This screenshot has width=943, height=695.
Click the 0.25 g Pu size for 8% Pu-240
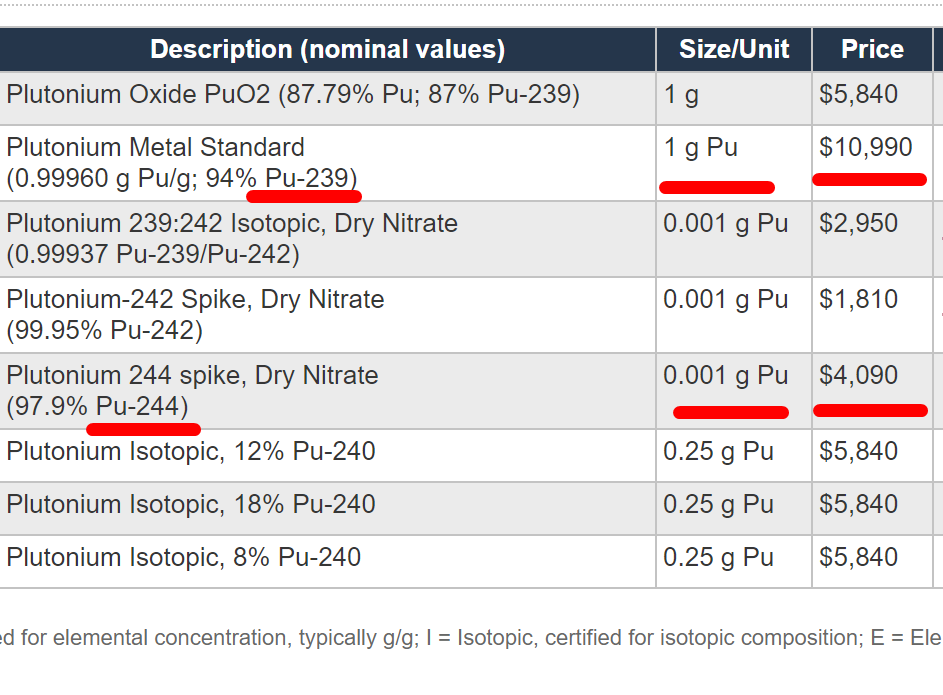pos(718,557)
